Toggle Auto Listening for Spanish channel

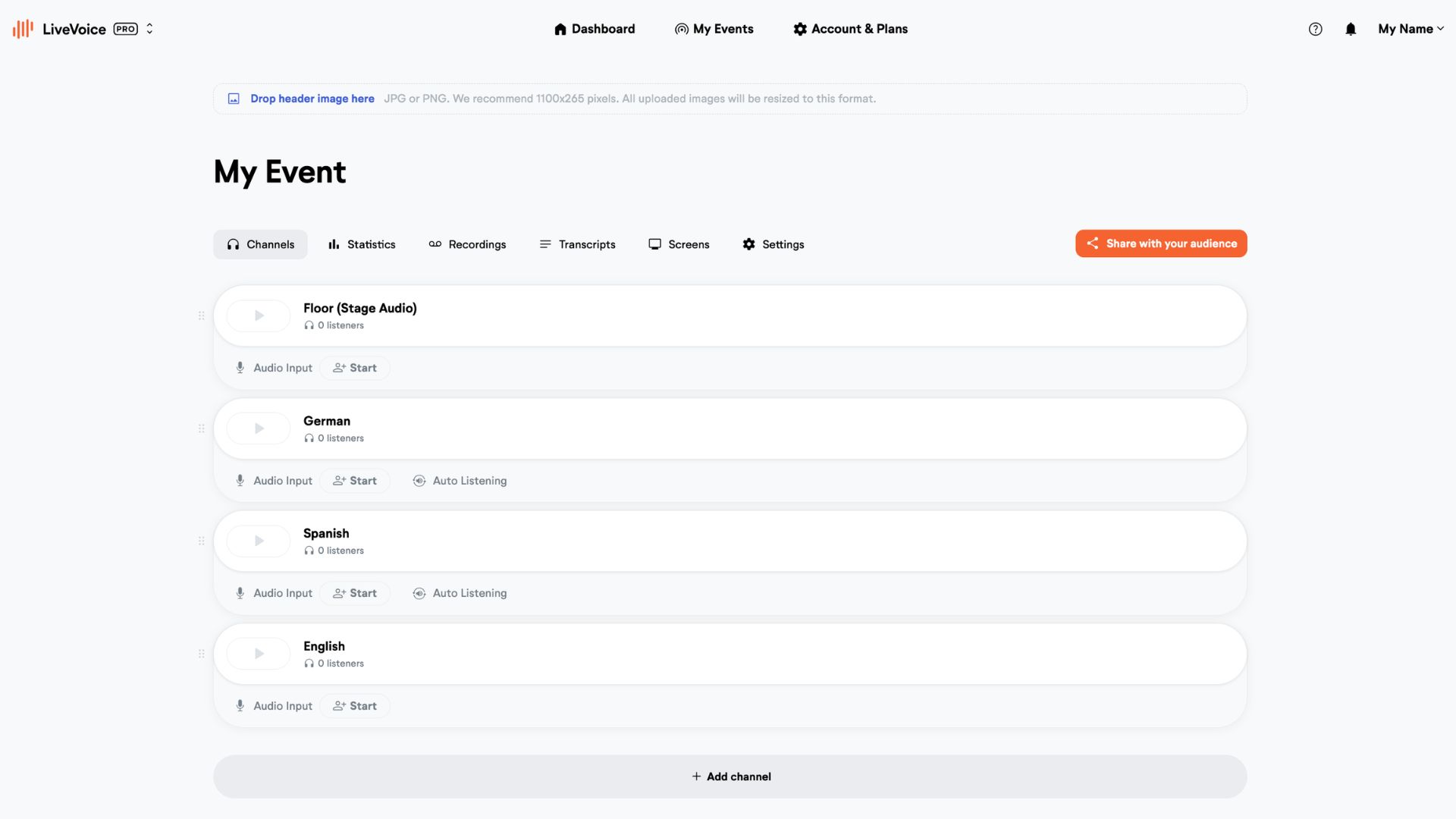[460, 593]
